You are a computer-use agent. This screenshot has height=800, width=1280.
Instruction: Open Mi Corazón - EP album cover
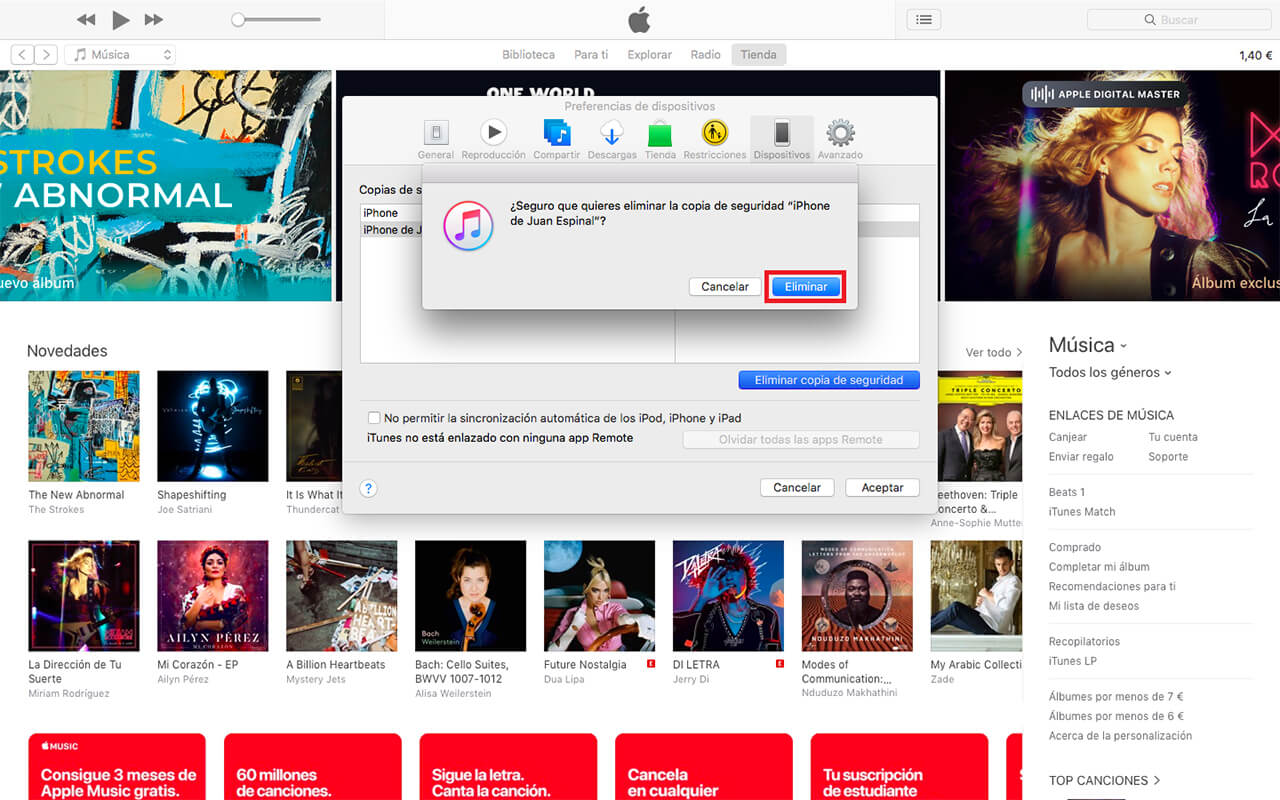pyautogui.click(x=213, y=596)
